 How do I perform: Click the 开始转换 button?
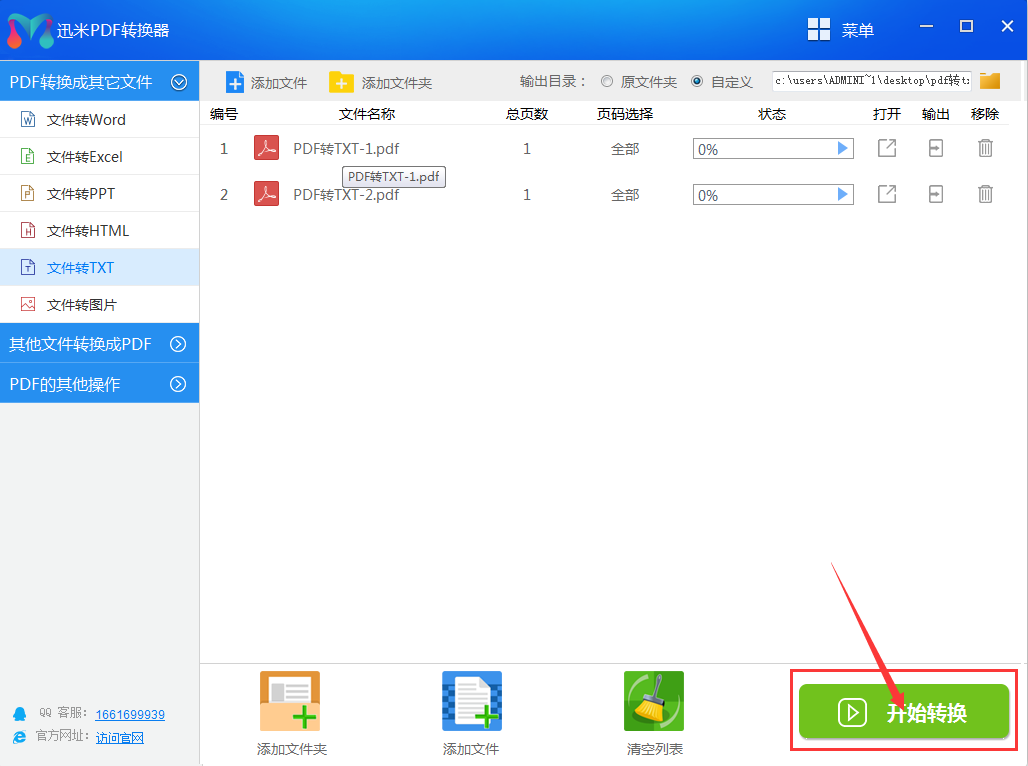(903, 712)
